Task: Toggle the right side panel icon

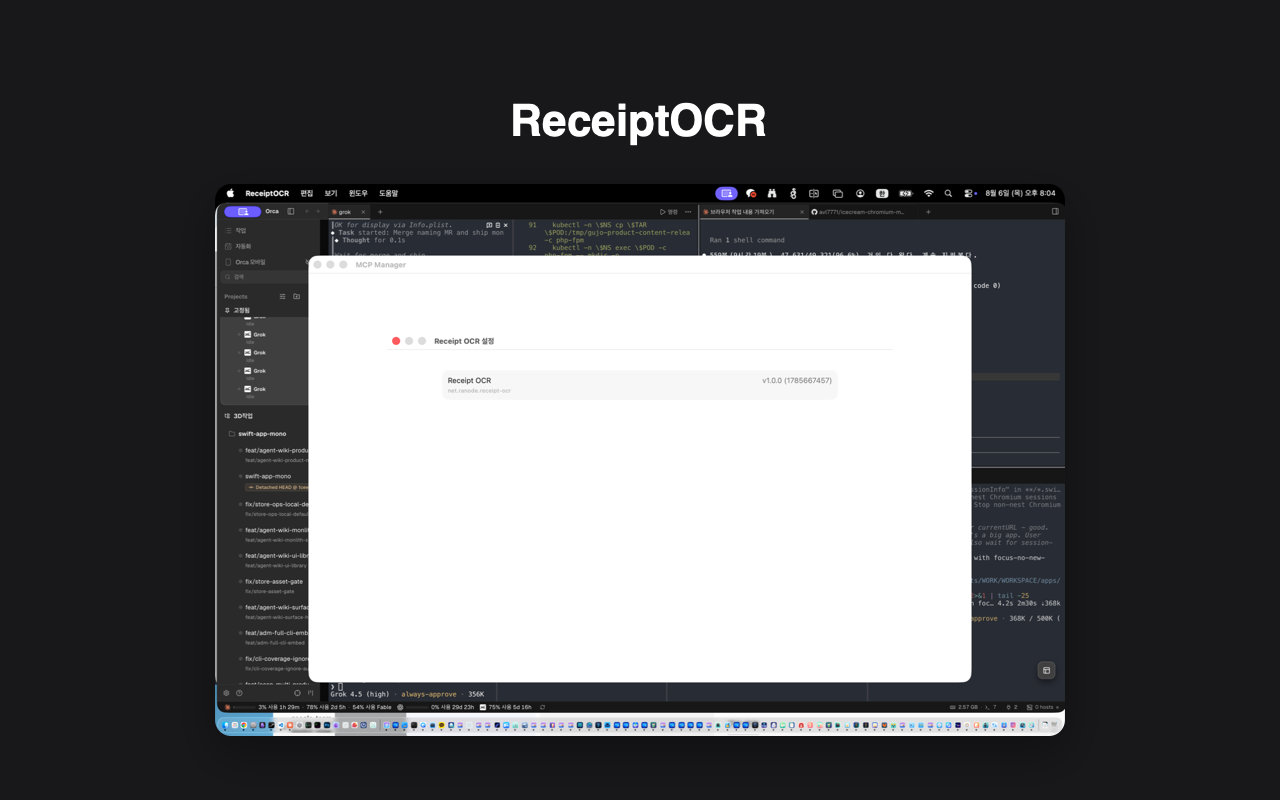Action: click(x=1055, y=212)
